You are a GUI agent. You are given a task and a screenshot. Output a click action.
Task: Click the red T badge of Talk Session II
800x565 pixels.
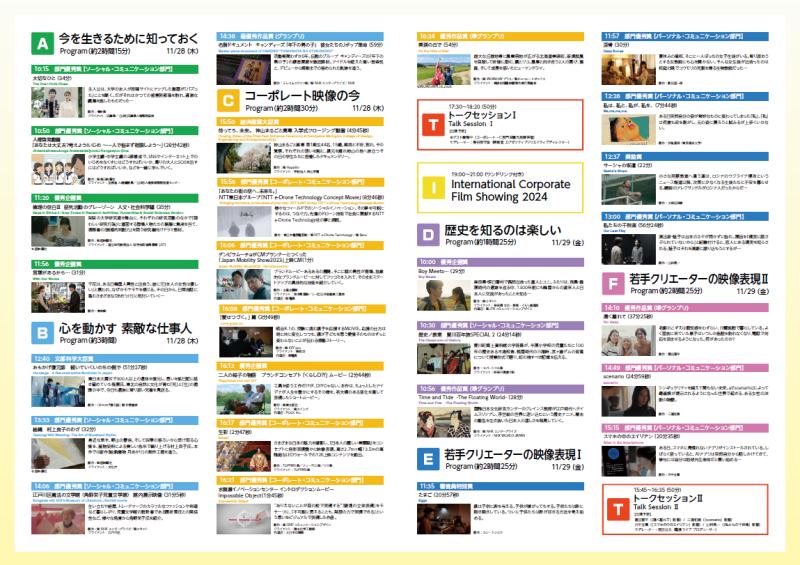pos(618,509)
